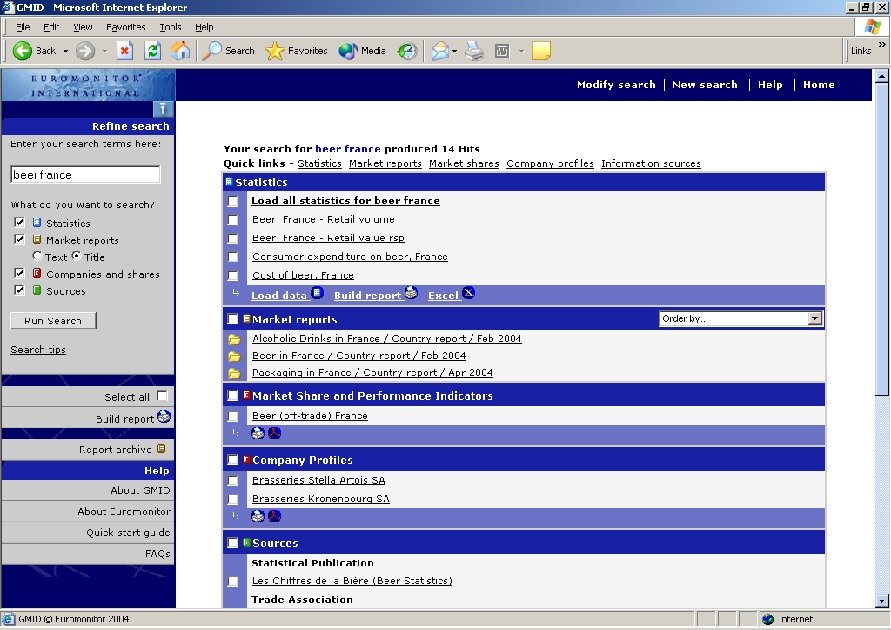Uncheck the Statistics search option
This screenshot has height=630, width=891.
18,223
